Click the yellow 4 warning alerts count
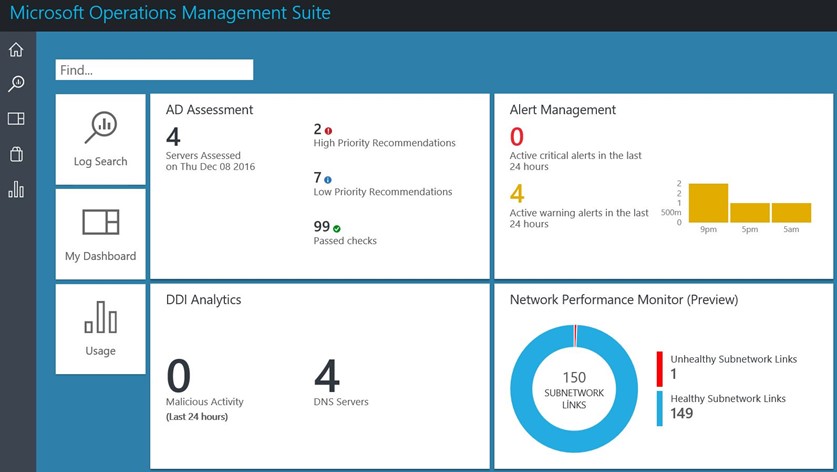The width and height of the screenshot is (837, 472). [x=517, y=193]
